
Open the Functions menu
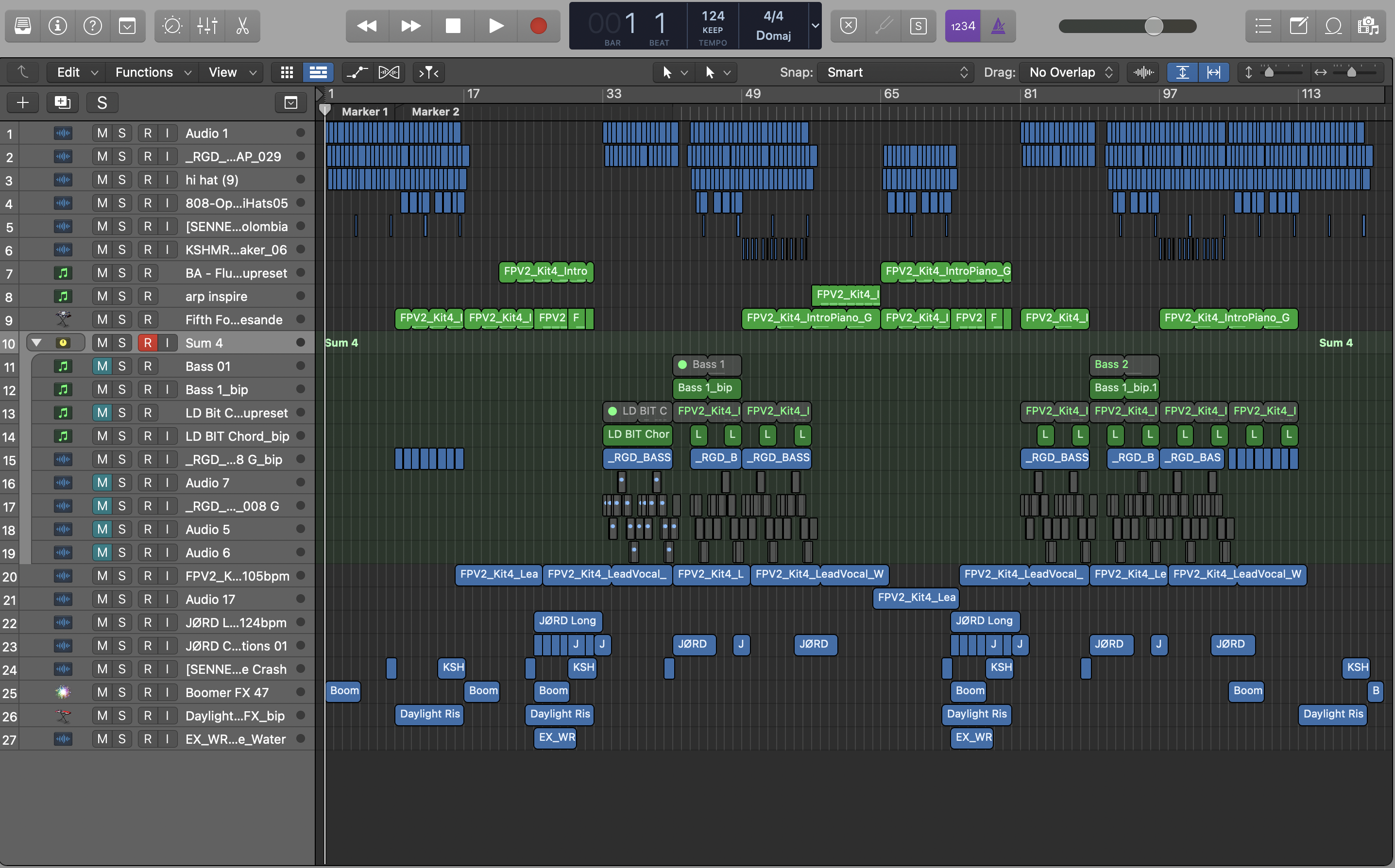click(152, 72)
